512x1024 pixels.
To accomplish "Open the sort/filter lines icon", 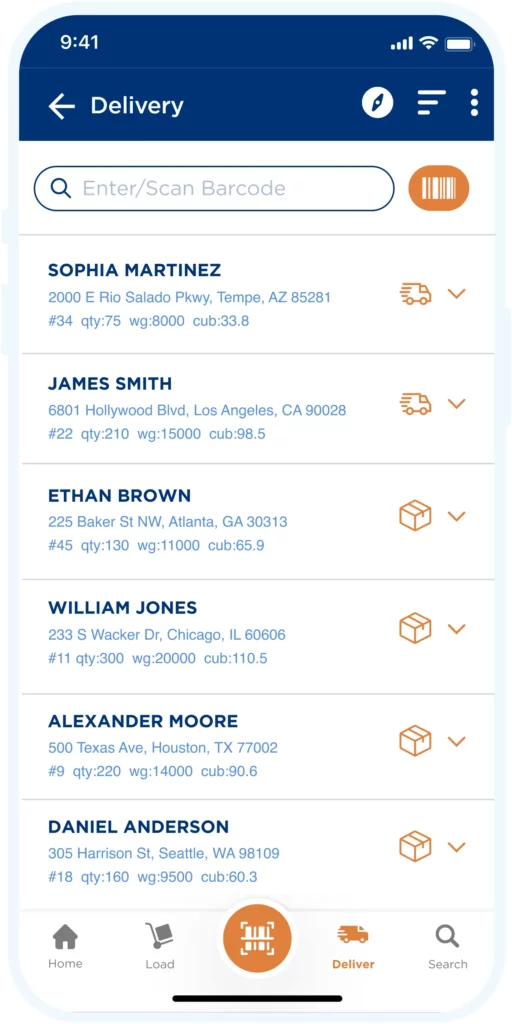I will coord(432,103).
